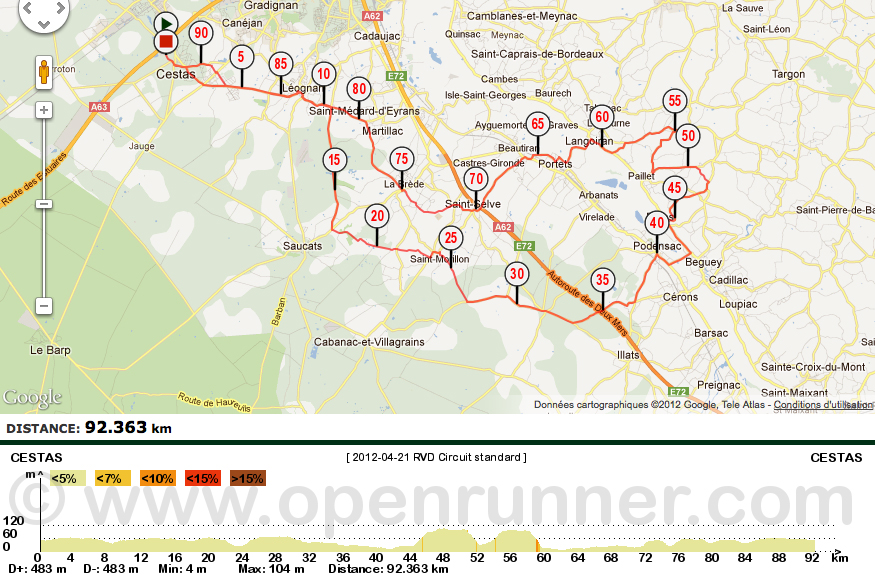Viewport: 876px width, 581px height.
Task: Open the Conditions d'utilisation link
Action: pos(823,404)
